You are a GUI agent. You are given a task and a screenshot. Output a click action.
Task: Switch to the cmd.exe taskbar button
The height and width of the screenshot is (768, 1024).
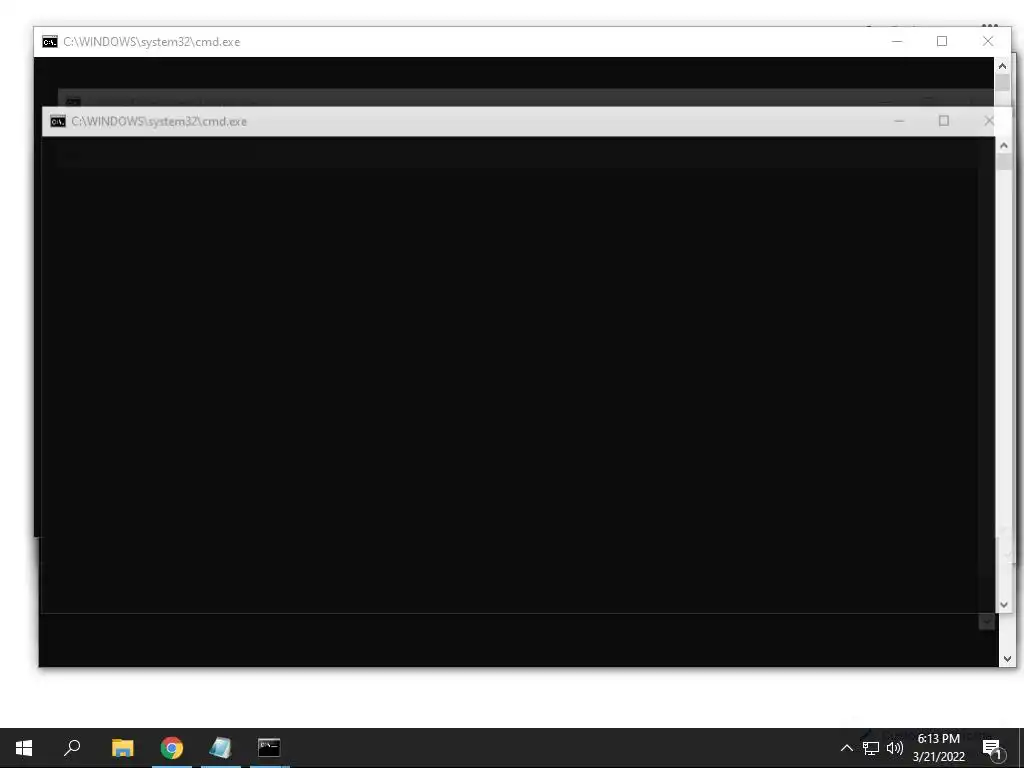pyautogui.click(x=269, y=748)
